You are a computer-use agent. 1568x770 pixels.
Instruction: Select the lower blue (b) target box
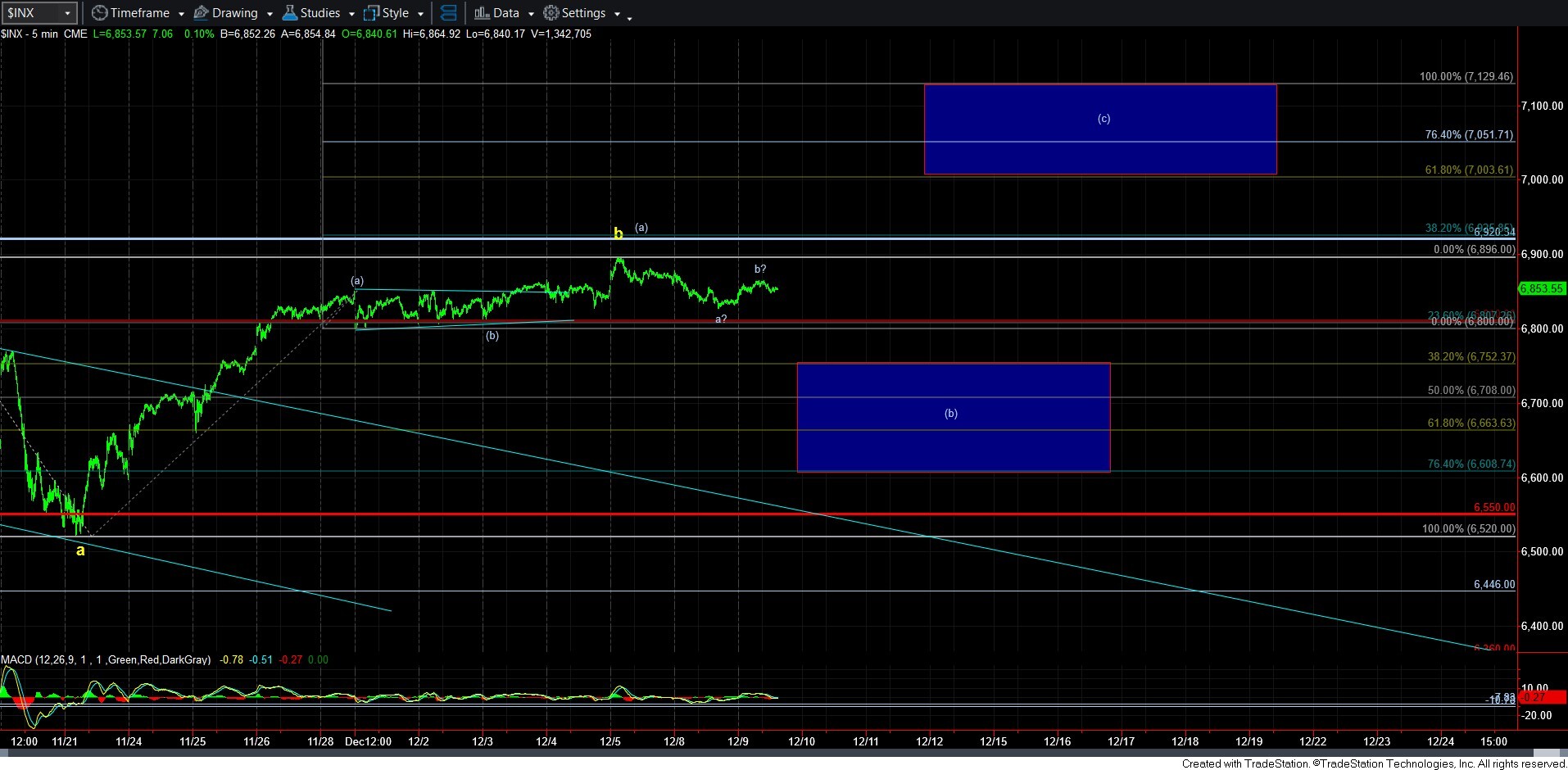[x=953, y=417]
